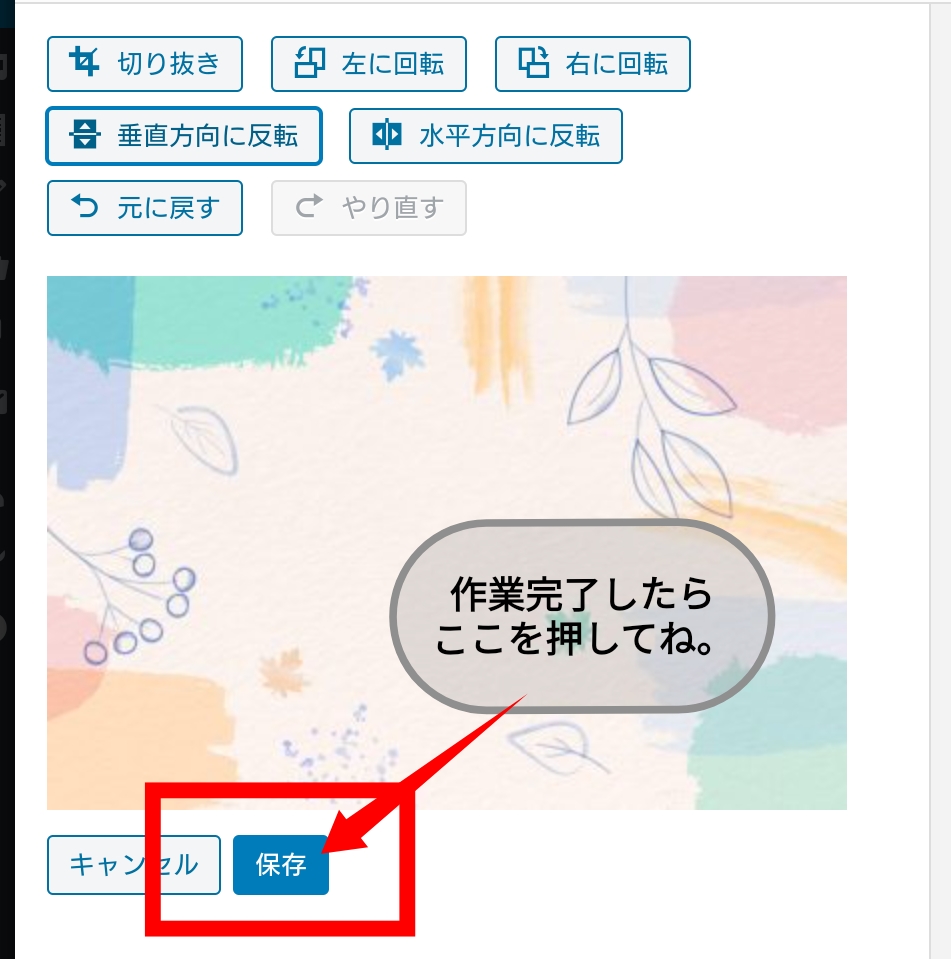
Task: Save the edited image with 保存
Action: [281, 865]
